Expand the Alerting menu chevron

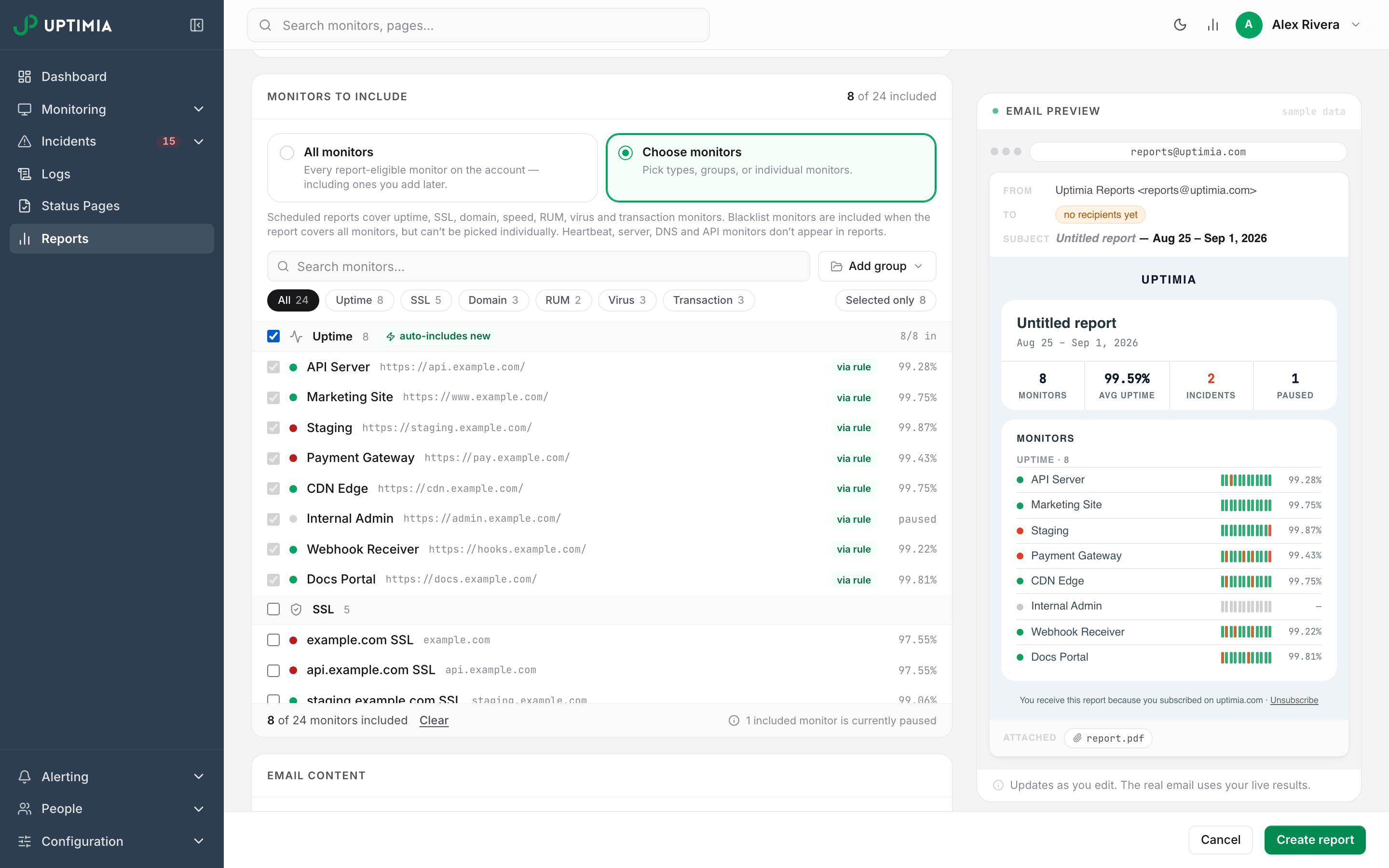(x=199, y=777)
